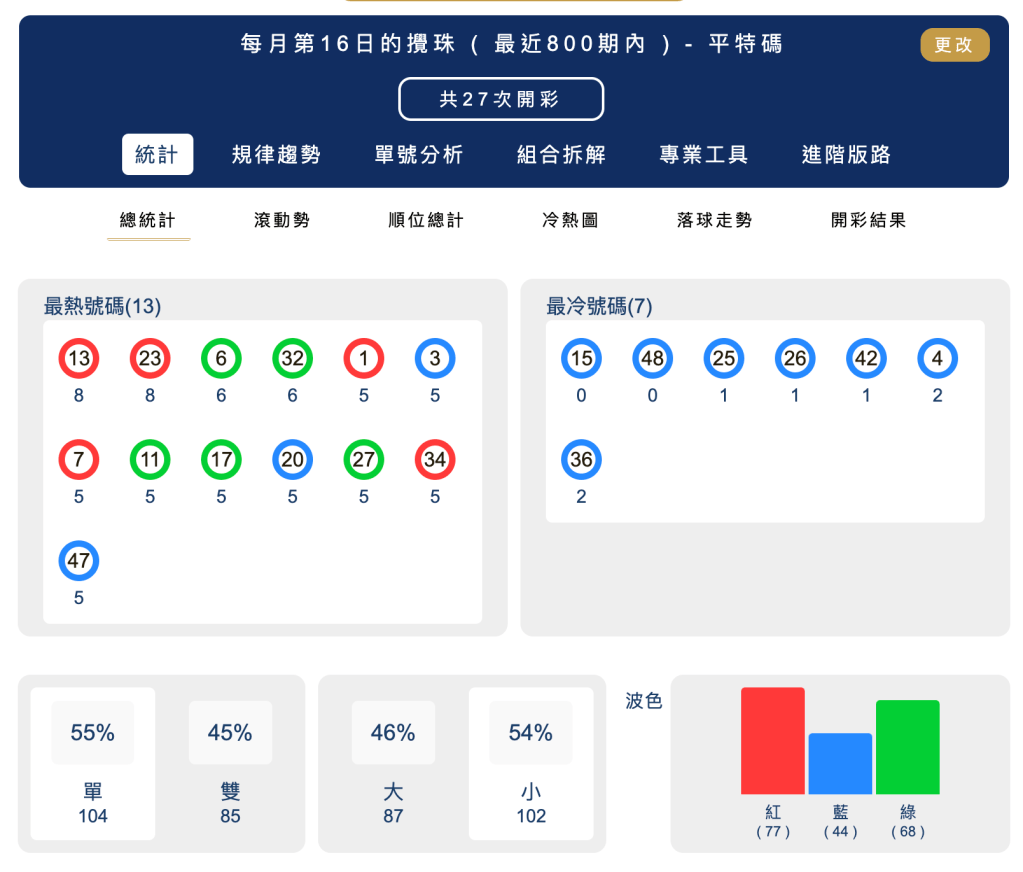Screen dimensions: 1023x872
Task: Click the 小 54% statistic card
Action: (531, 764)
